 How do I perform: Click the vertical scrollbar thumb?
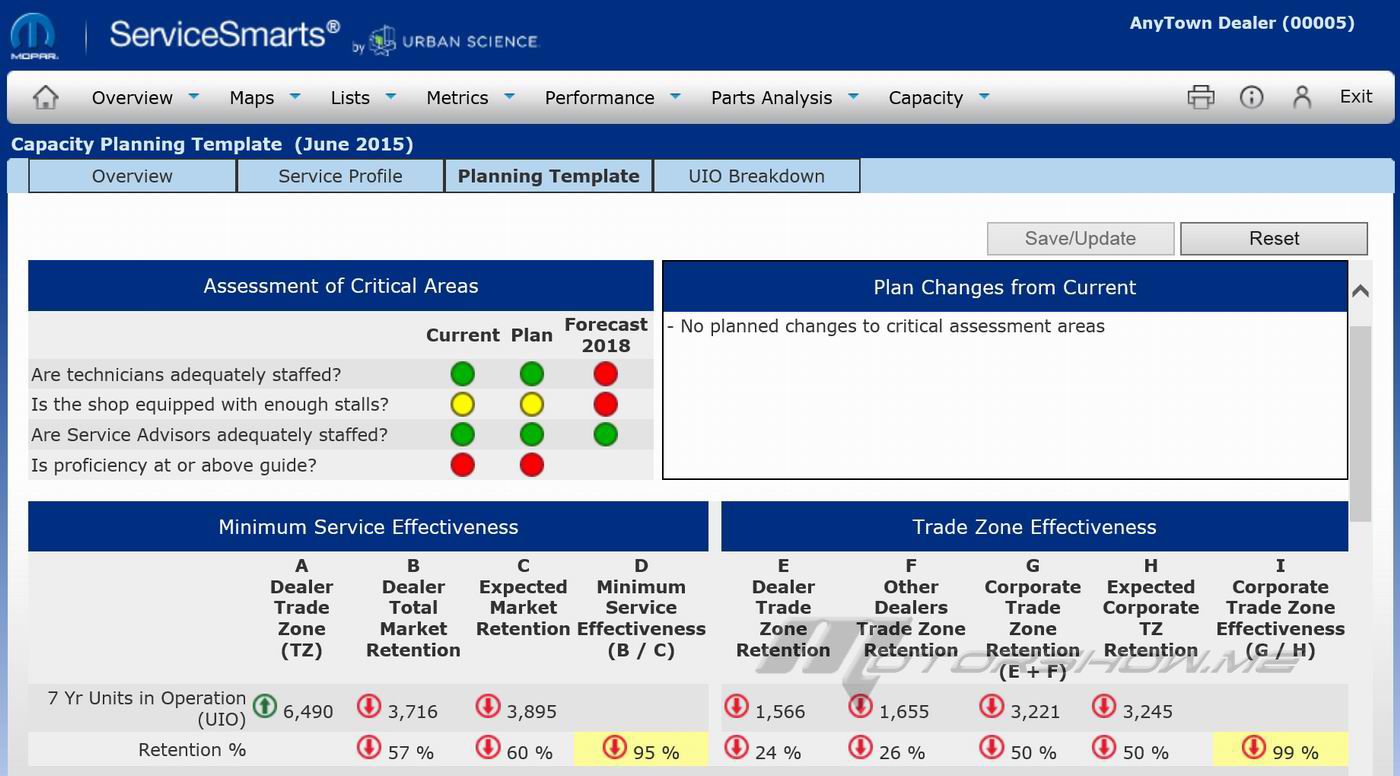(x=1360, y=422)
